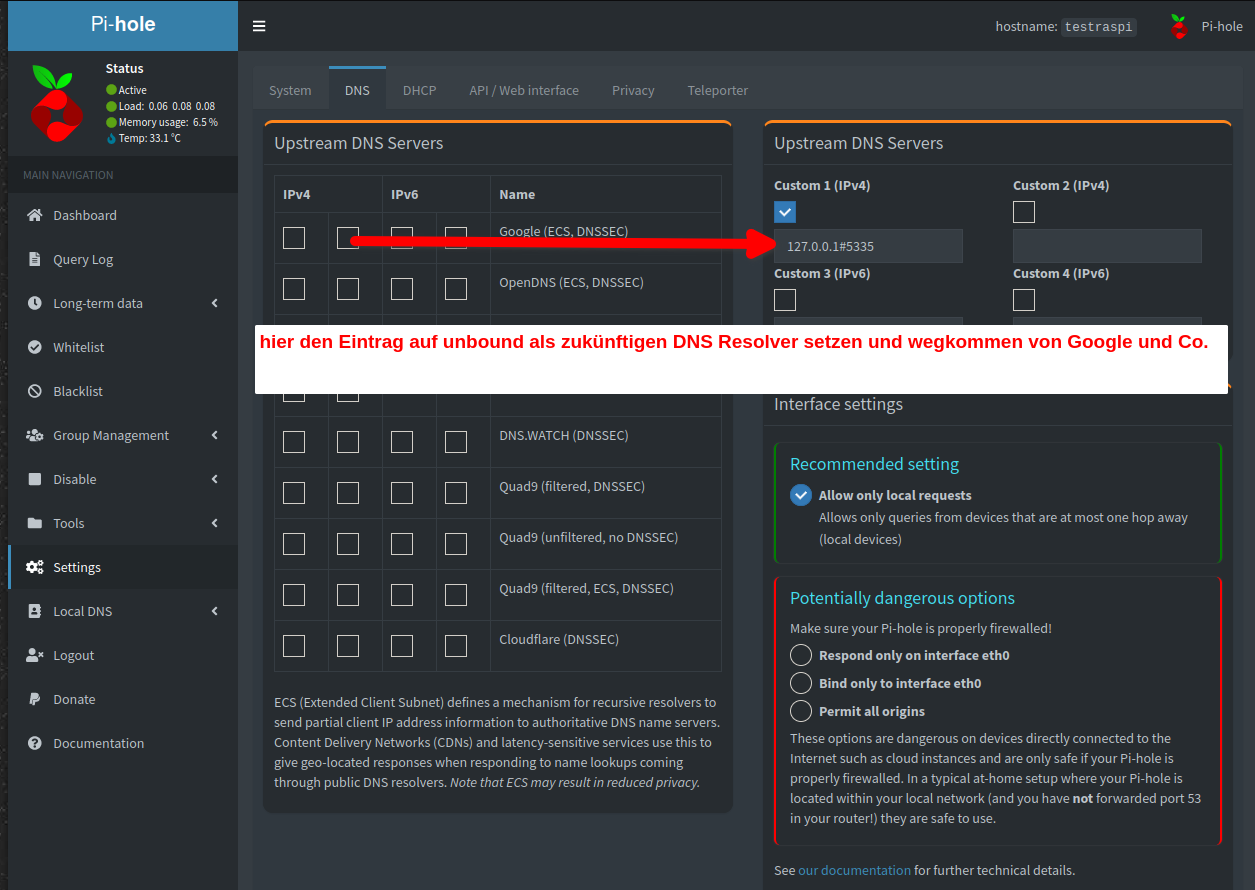Open the Teleporter tab
The height and width of the screenshot is (890, 1255).
click(x=718, y=90)
